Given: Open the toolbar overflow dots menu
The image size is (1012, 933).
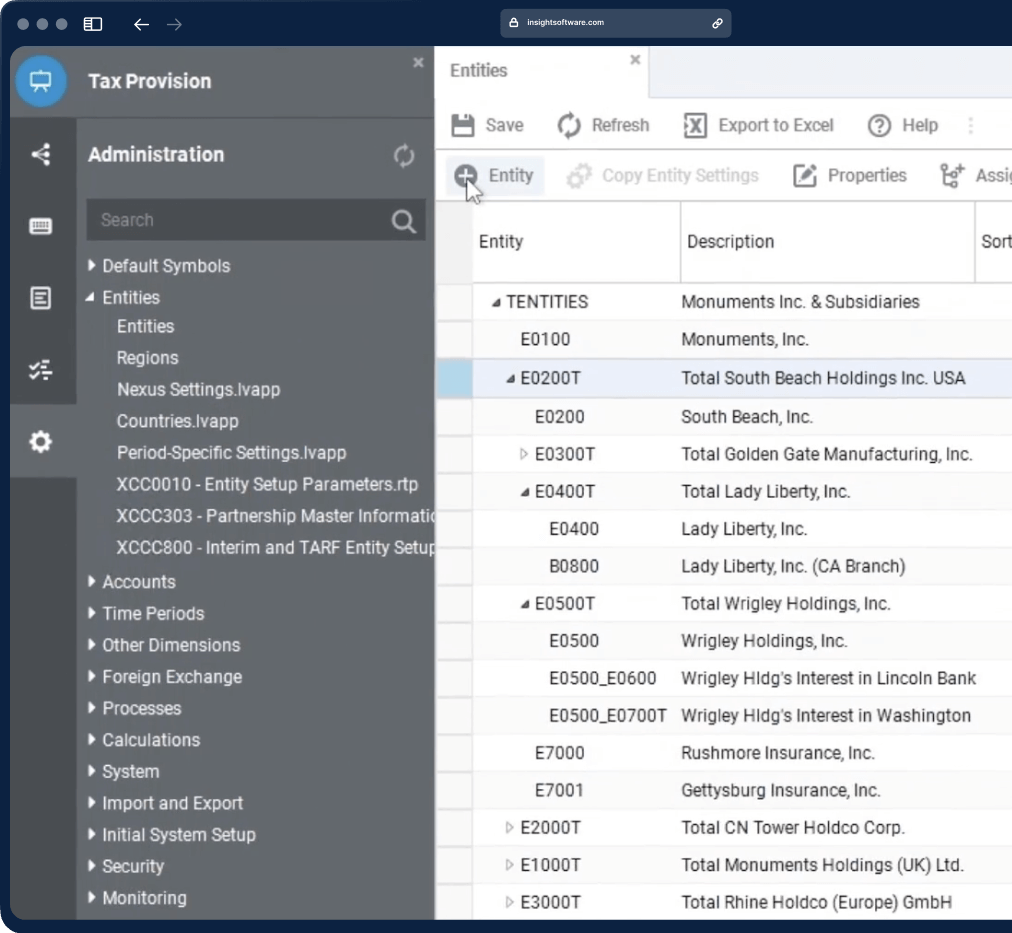Looking at the screenshot, I should pos(971,125).
